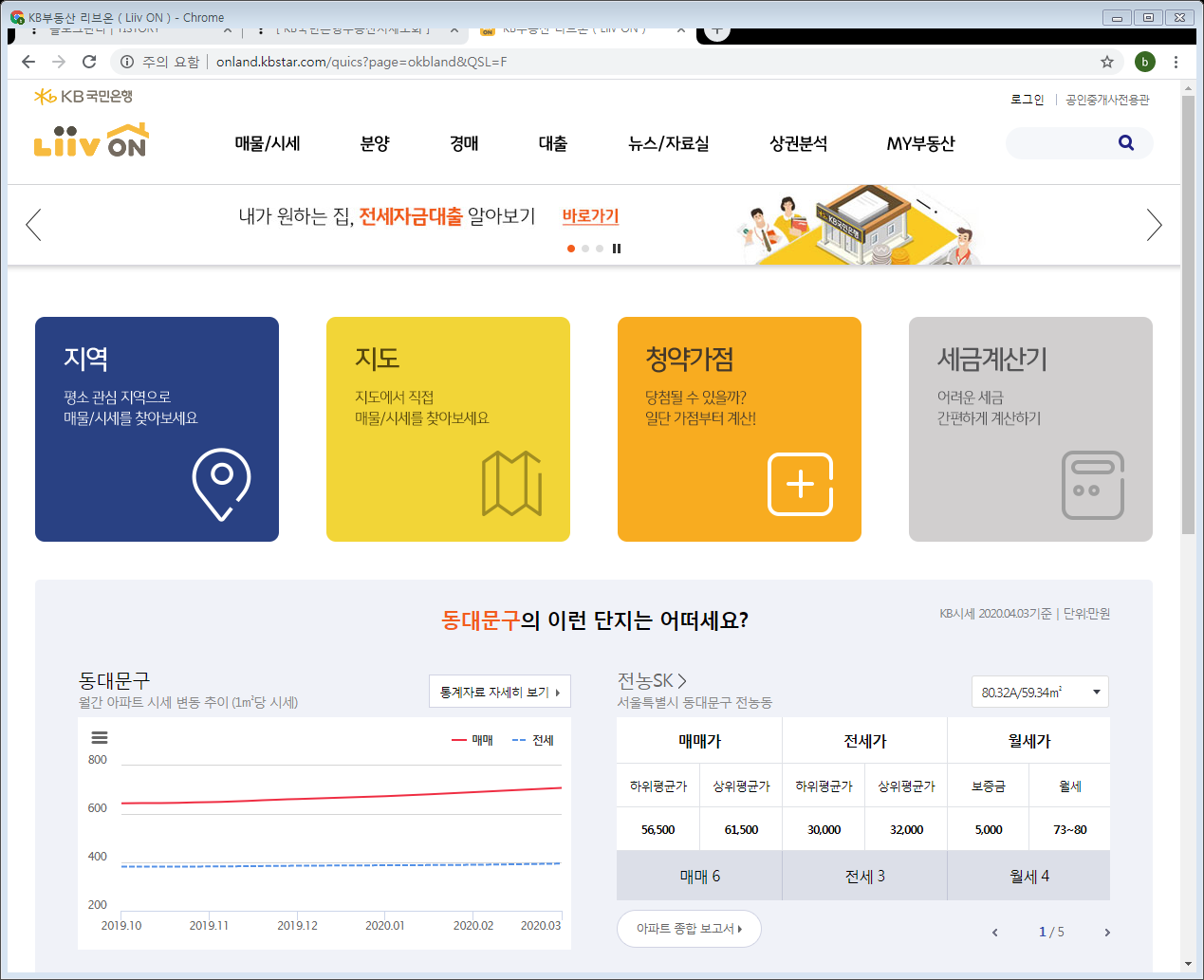This screenshot has height=980, width=1204.
Task: Maximize the Chrome window
Action: click(1148, 17)
